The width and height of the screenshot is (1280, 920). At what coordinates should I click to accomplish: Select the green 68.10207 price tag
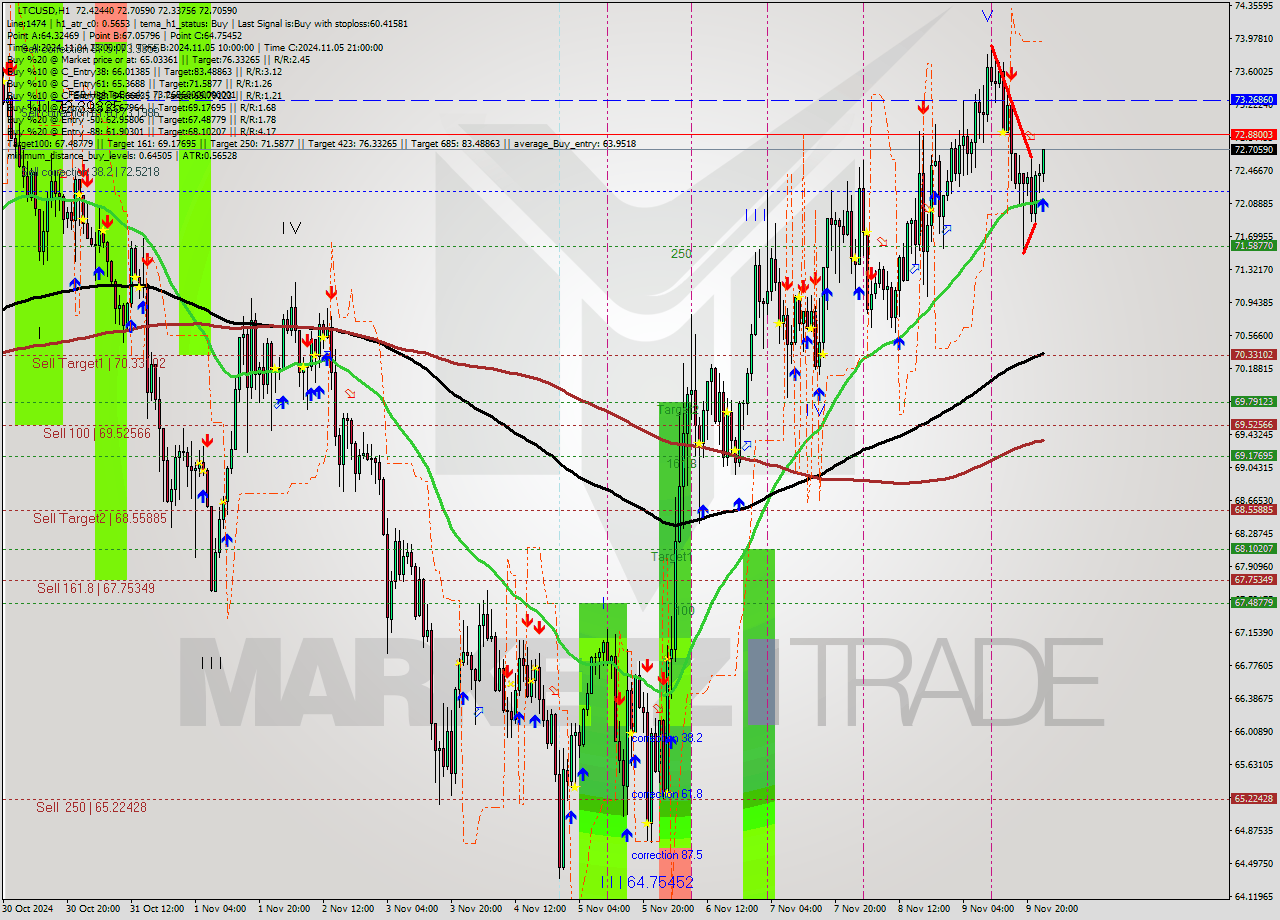(x=1253, y=548)
